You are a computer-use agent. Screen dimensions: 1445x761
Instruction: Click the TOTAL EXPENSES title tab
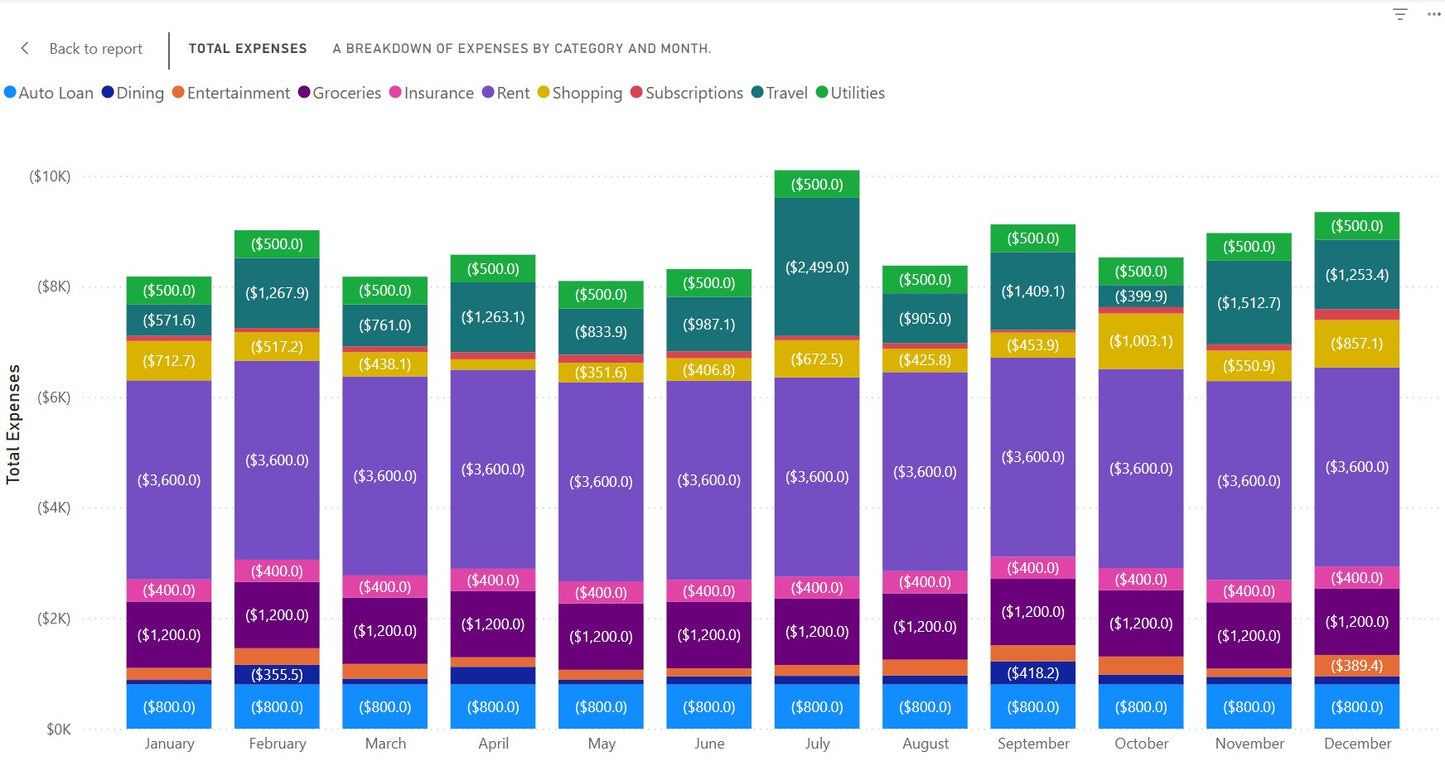click(247, 48)
